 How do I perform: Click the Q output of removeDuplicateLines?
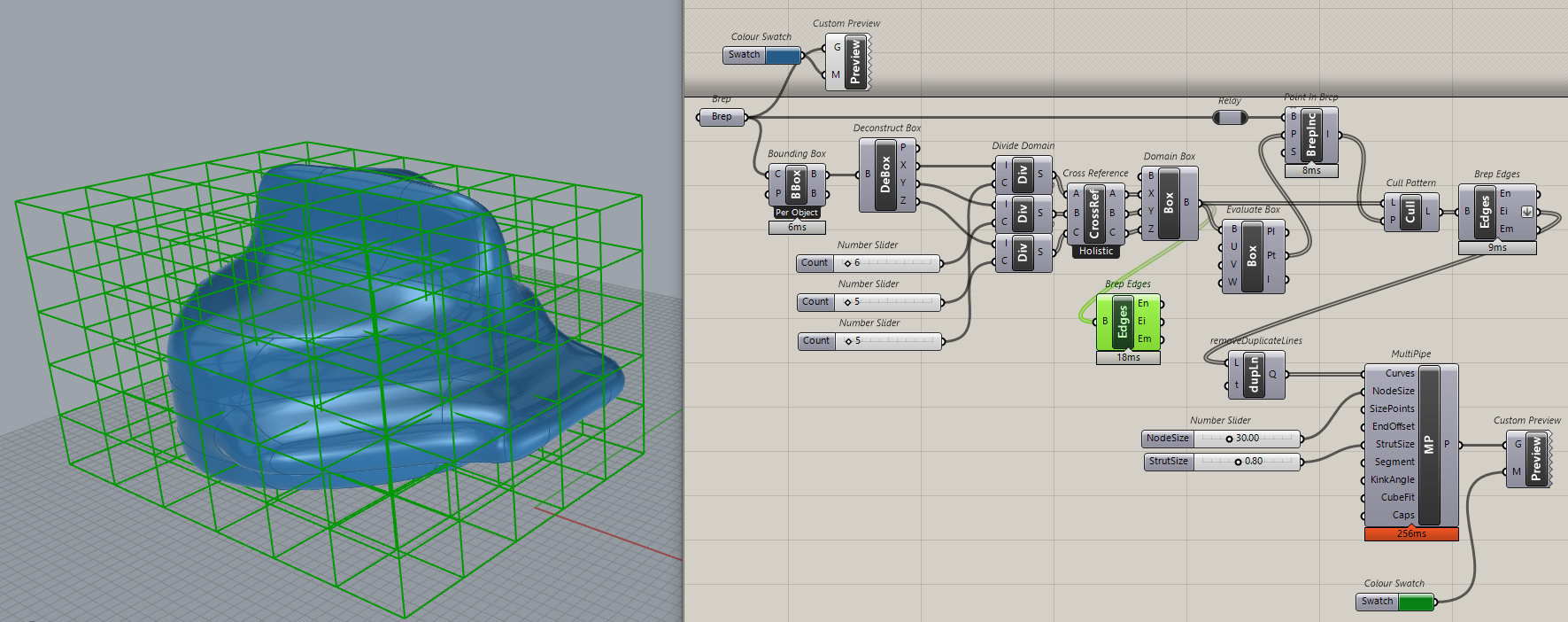[x=1272, y=374]
